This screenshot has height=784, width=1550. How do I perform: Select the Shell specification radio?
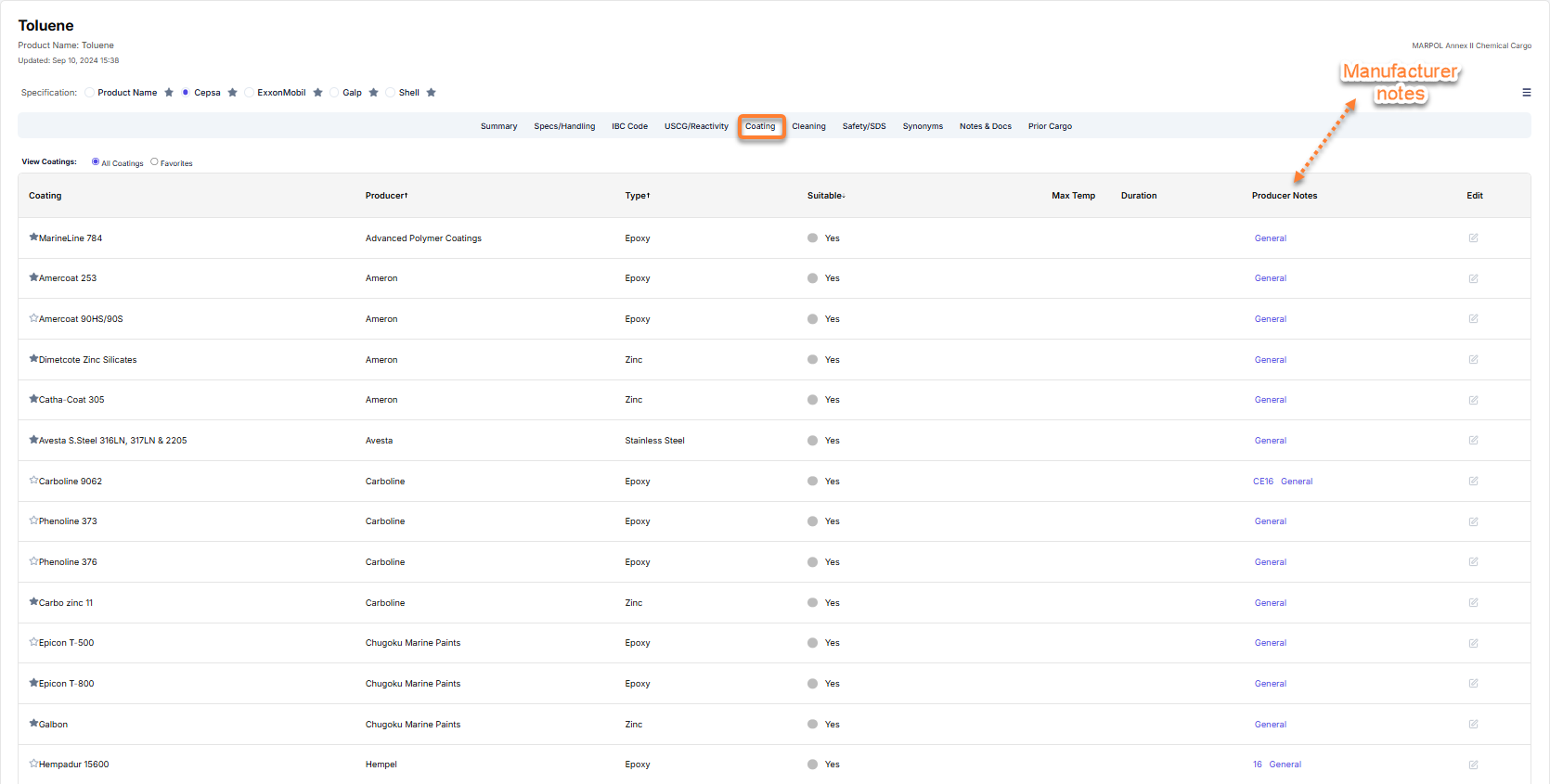[391, 93]
